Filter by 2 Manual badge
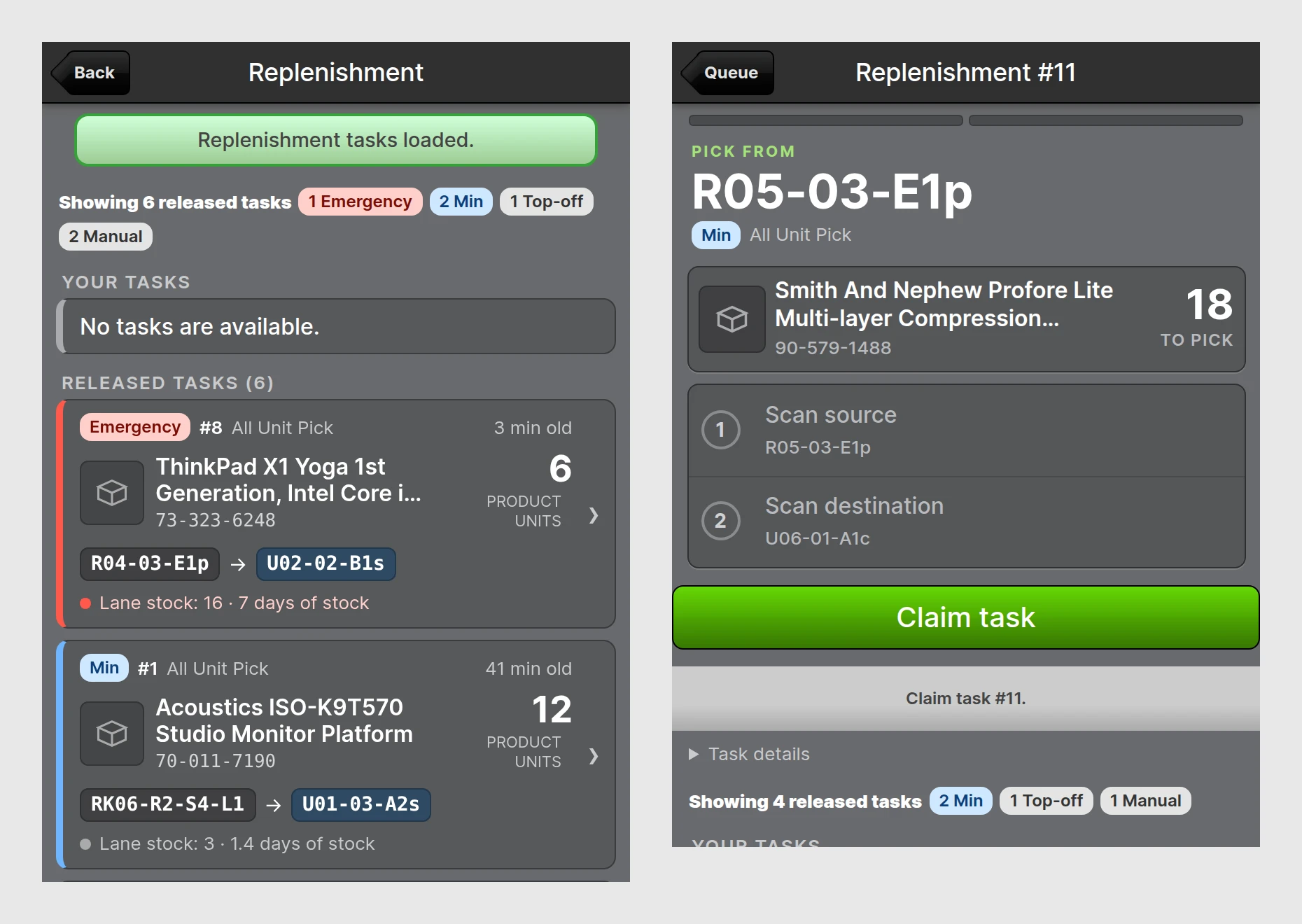This screenshot has height=924, width=1302. pyautogui.click(x=106, y=237)
